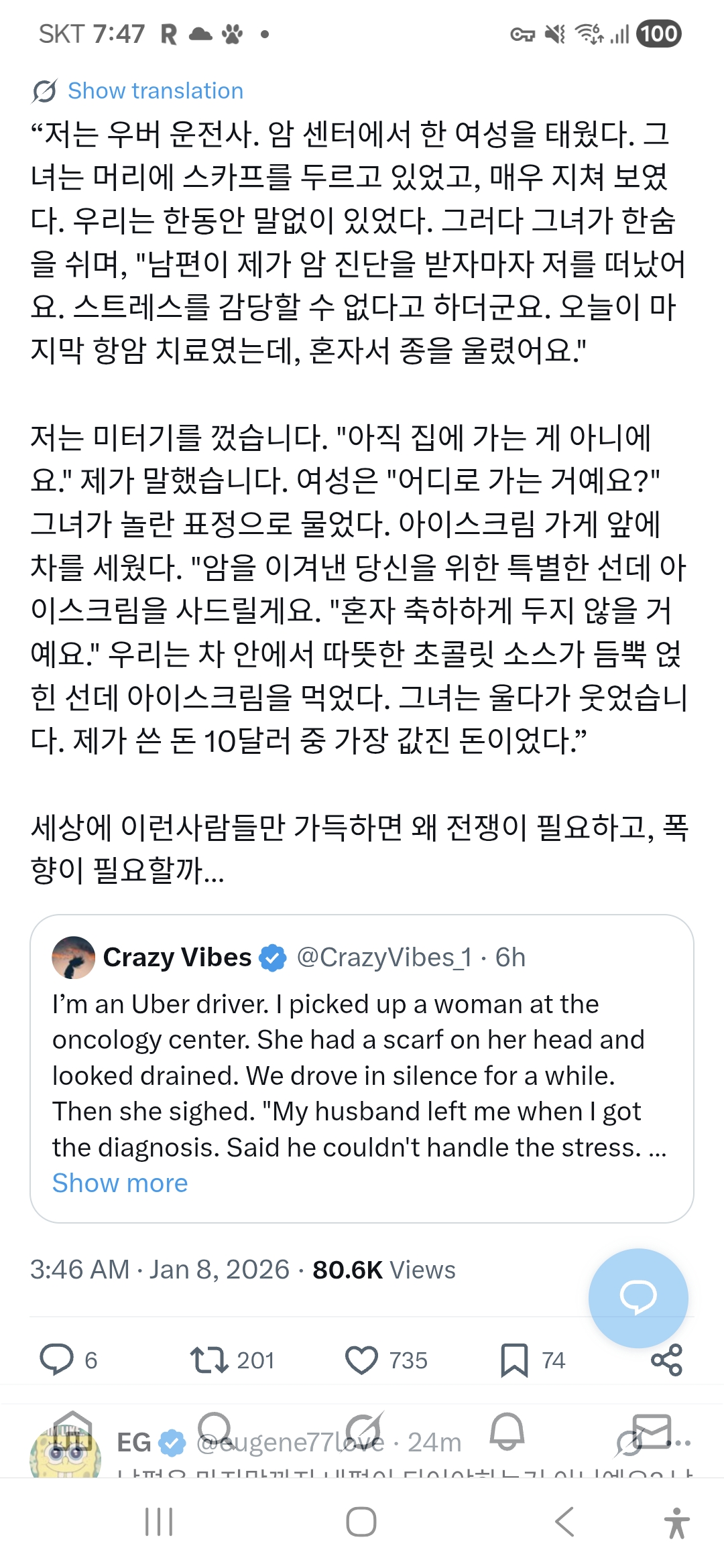Show translation of the Korean tweet
Screen dimensions: 724x1568
click(x=156, y=91)
